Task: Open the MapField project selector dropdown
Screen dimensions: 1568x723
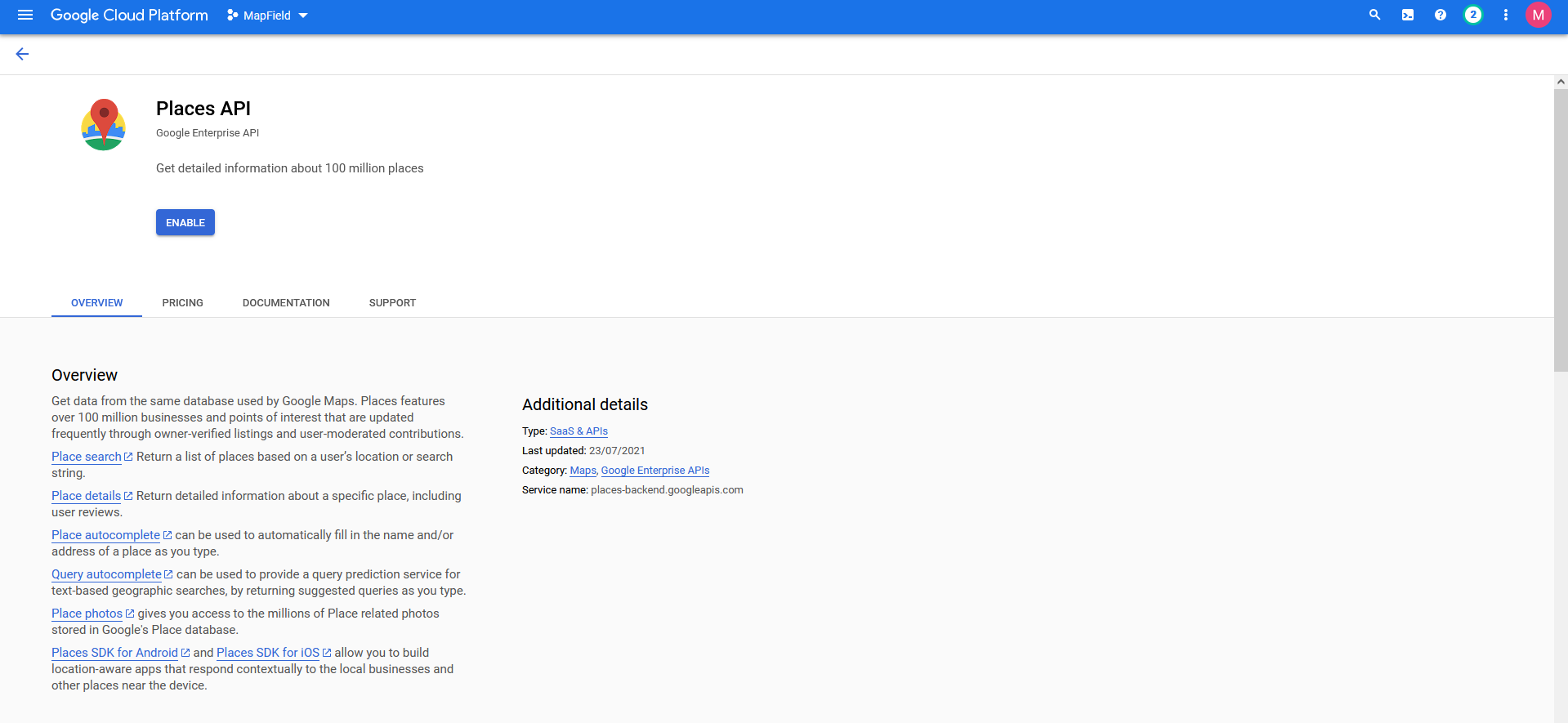Action: tap(267, 16)
